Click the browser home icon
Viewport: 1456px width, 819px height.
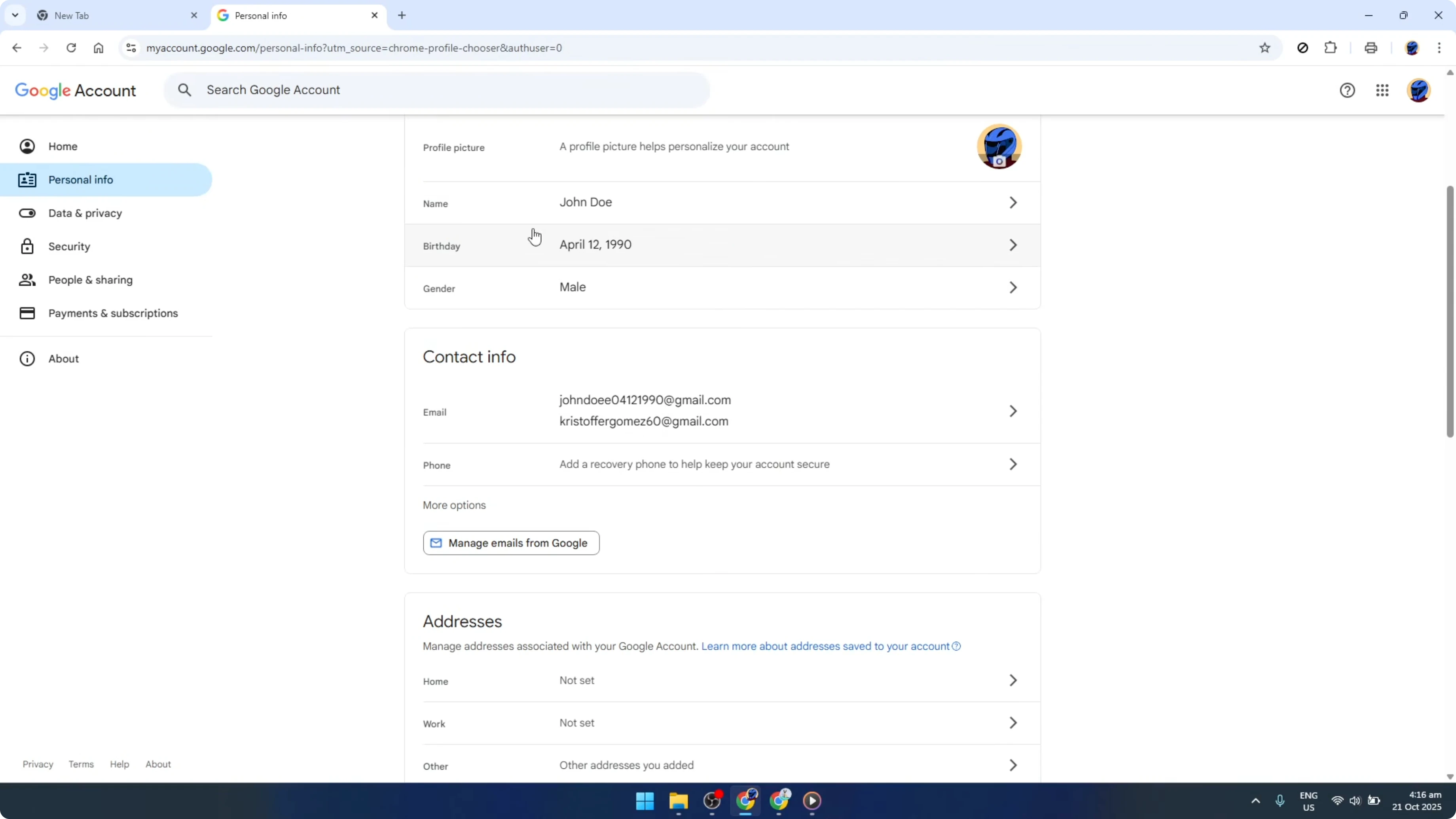click(x=99, y=48)
